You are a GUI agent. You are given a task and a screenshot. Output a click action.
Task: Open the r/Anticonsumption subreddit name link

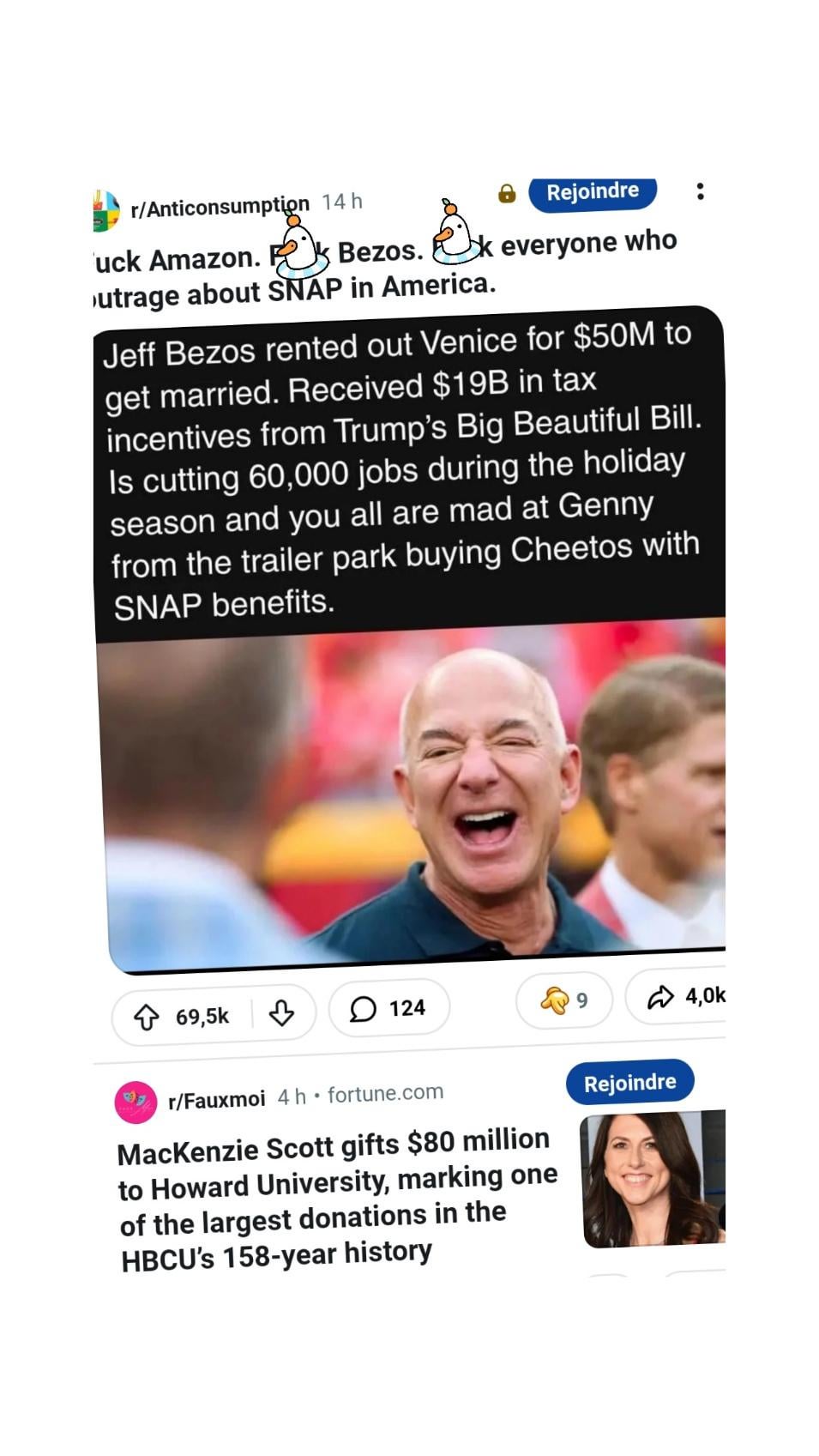pyautogui.click(x=220, y=207)
